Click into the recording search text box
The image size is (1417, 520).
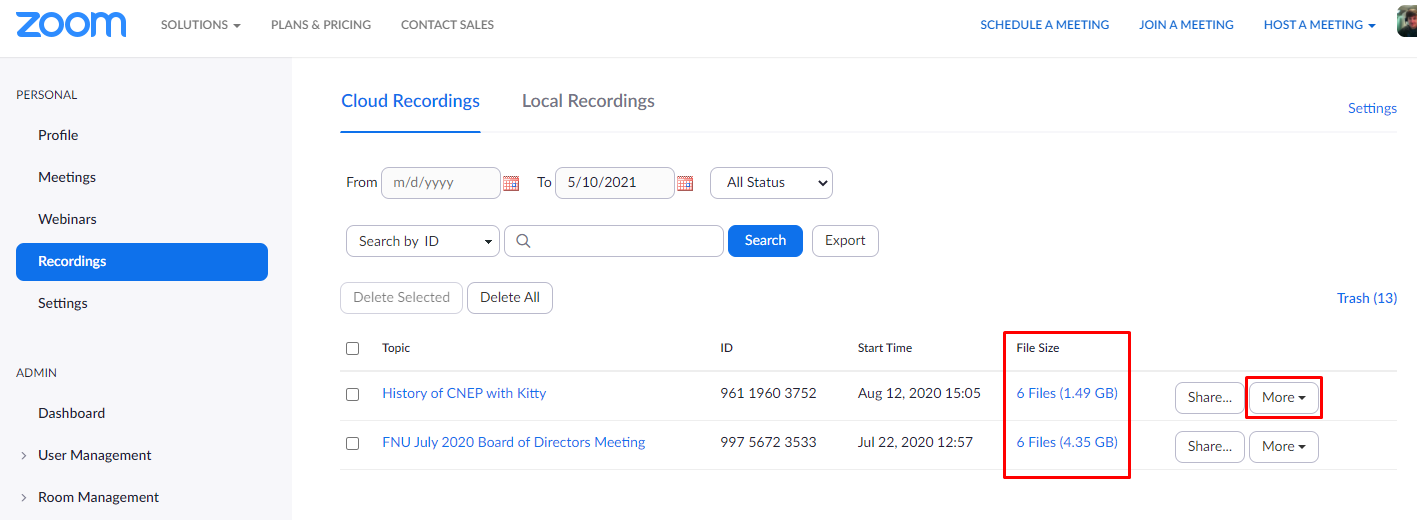pyautogui.click(x=614, y=241)
